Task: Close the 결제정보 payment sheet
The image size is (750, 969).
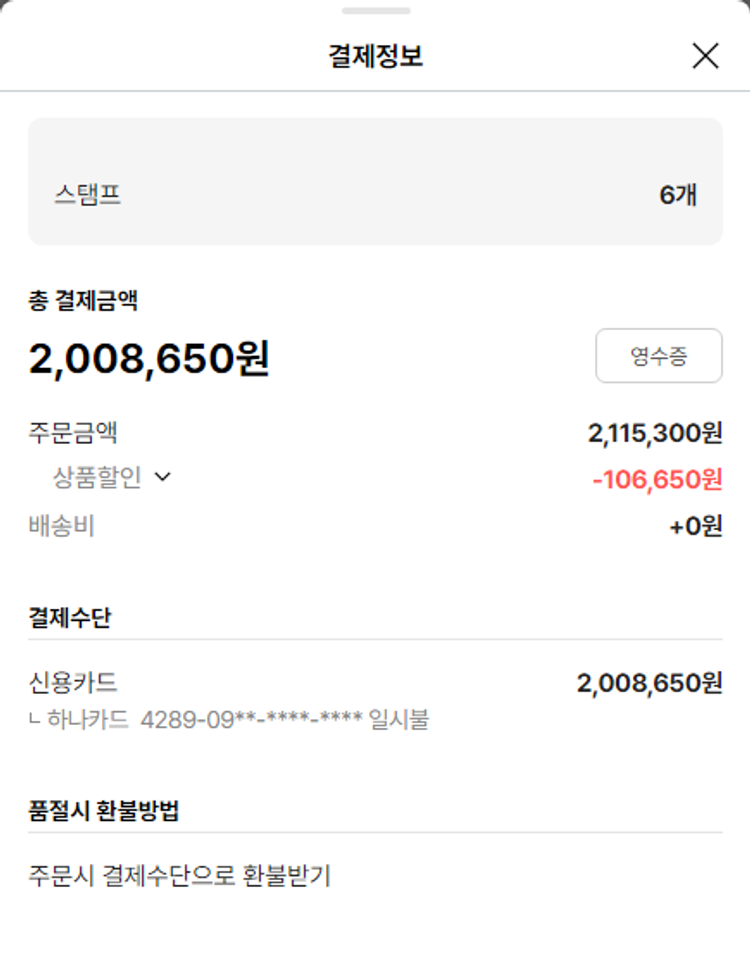Action: click(x=705, y=56)
